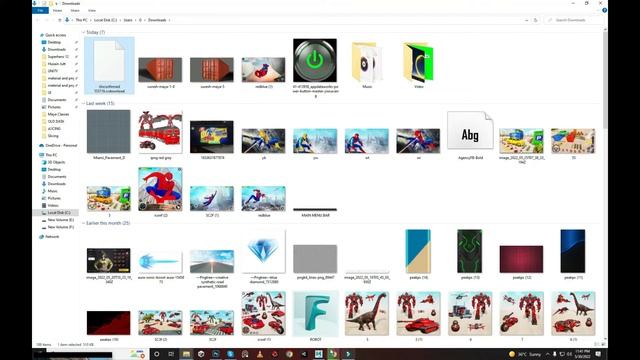The image size is (640, 360).
Task: Open the taskbar clock and date
Action: pos(582,354)
